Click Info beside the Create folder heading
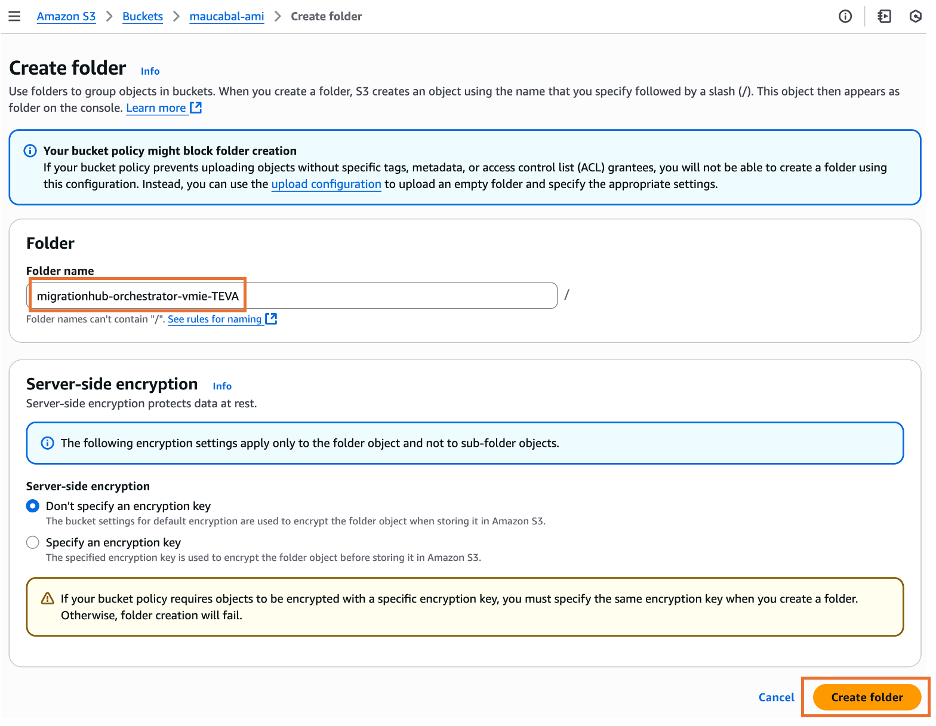This screenshot has height=726, width=936. pos(150,71)
